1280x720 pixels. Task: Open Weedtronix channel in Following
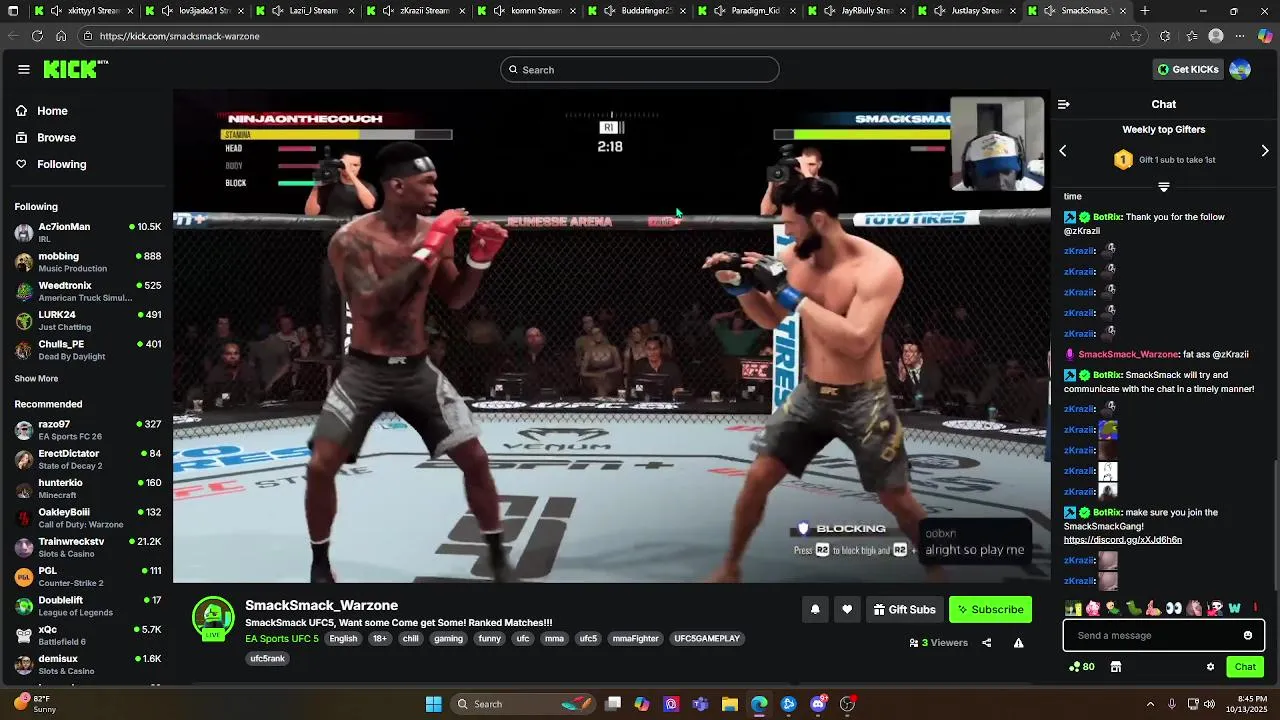coord(88,291)
